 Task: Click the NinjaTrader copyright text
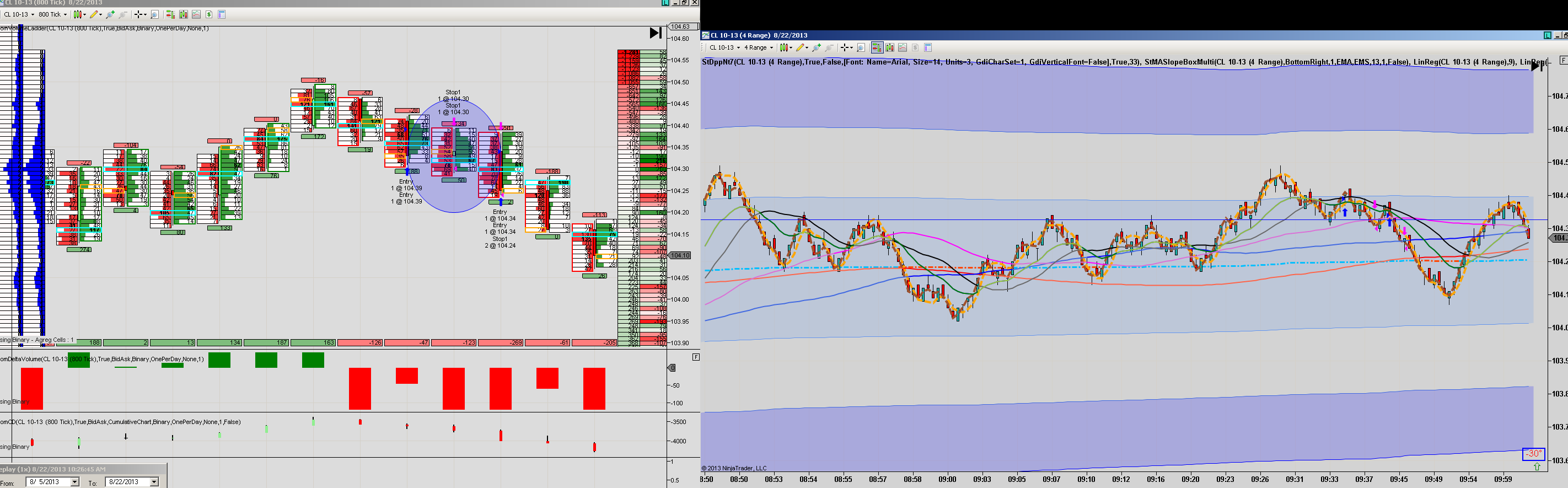point(734,469)
